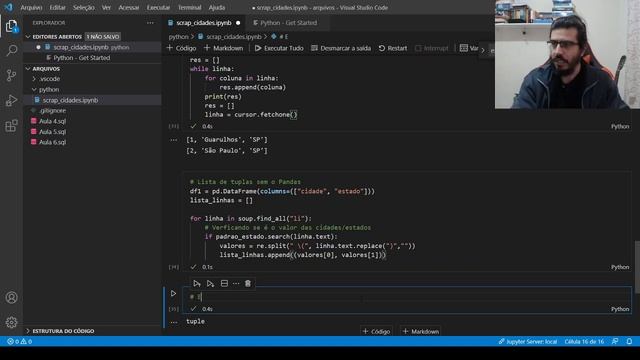The image size is (640, 360).
Task: Restart the kernel with the Restart button
Action: [x=393, y=48]
